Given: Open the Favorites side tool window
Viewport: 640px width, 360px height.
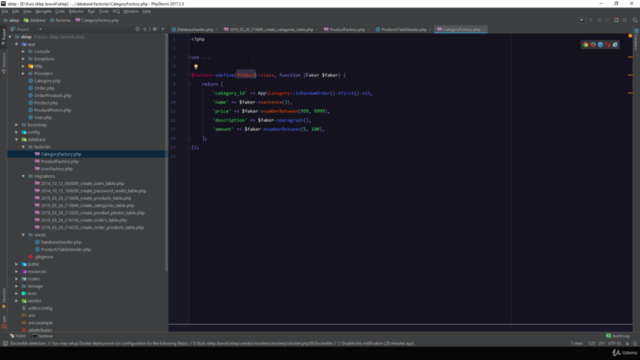Looking at the screenshot, I should (x=4, y=298).
